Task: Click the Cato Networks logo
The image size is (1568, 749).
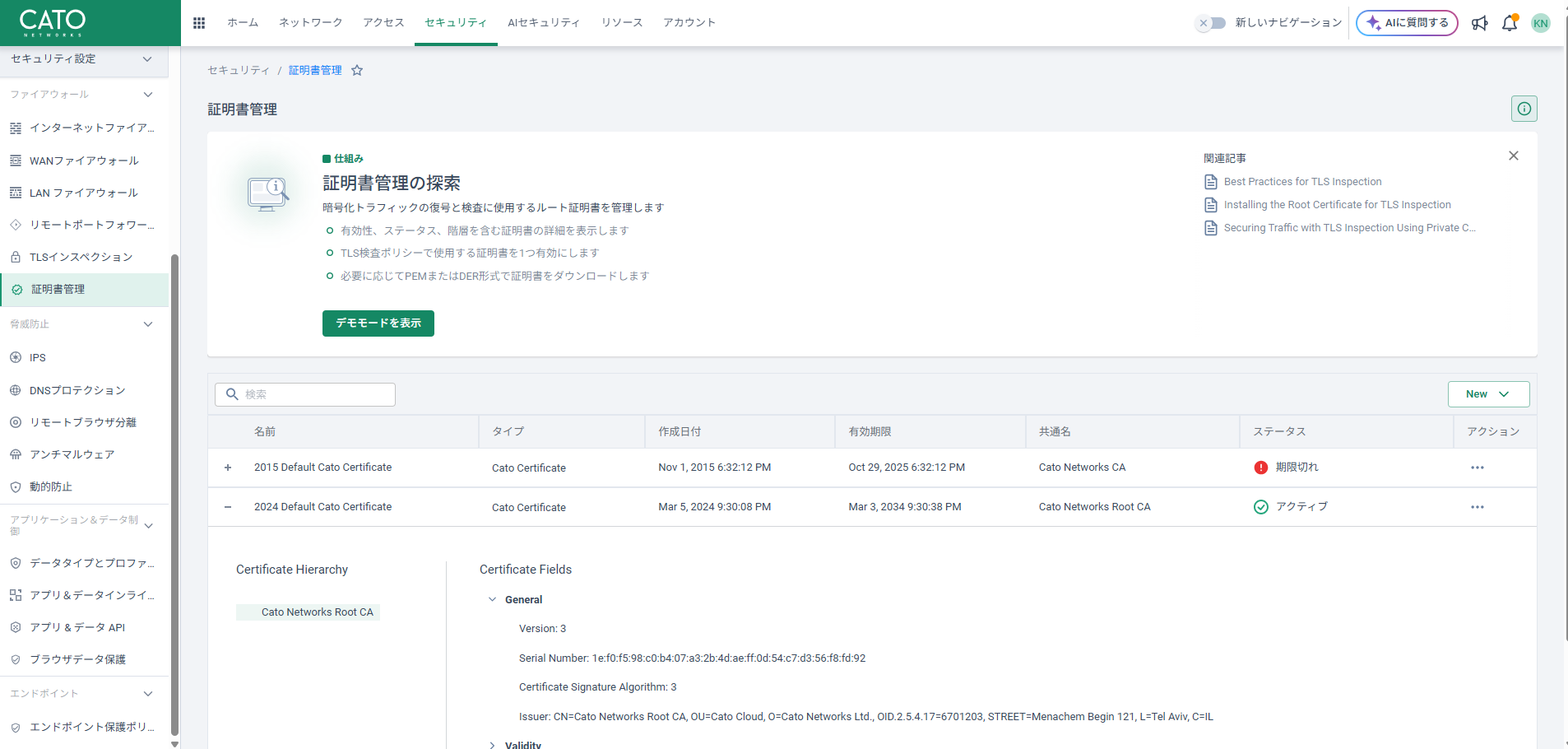Action: click(x=52, y=22)
